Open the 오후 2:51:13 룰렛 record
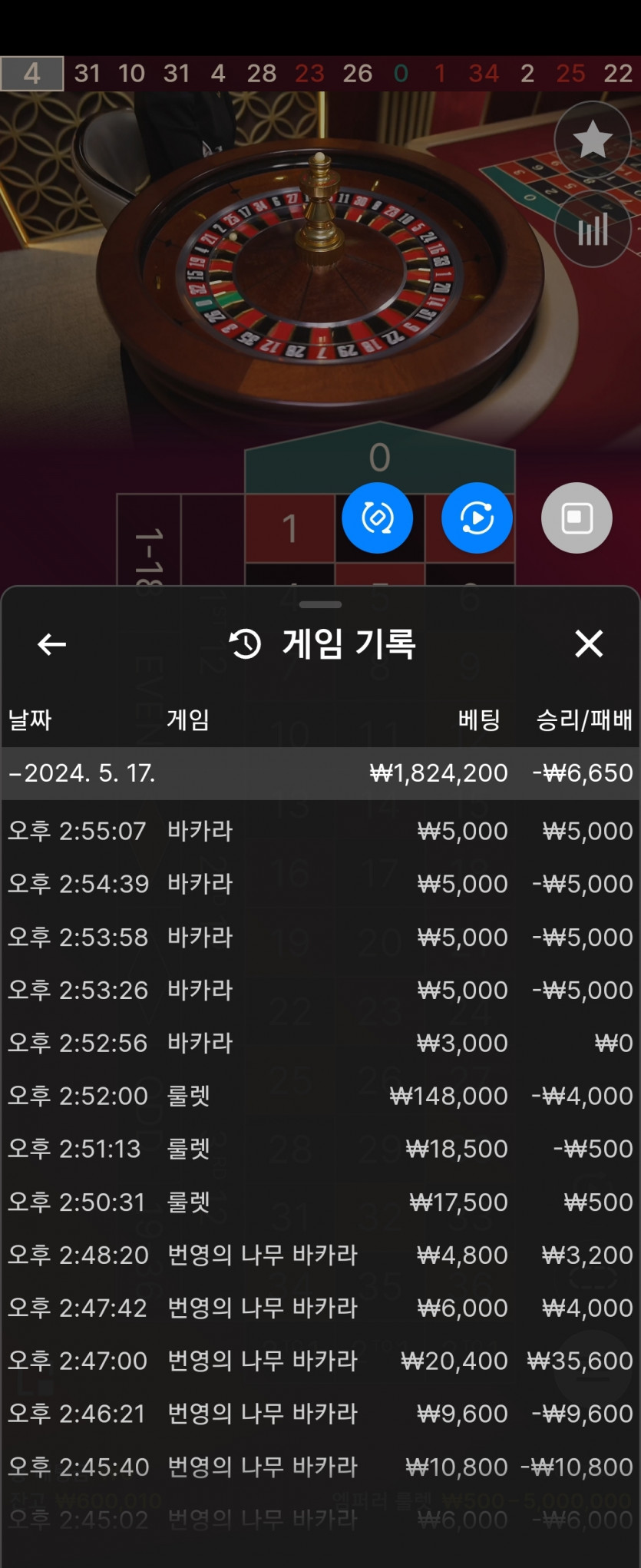Screen dimensions: 641x1568 320,1149
